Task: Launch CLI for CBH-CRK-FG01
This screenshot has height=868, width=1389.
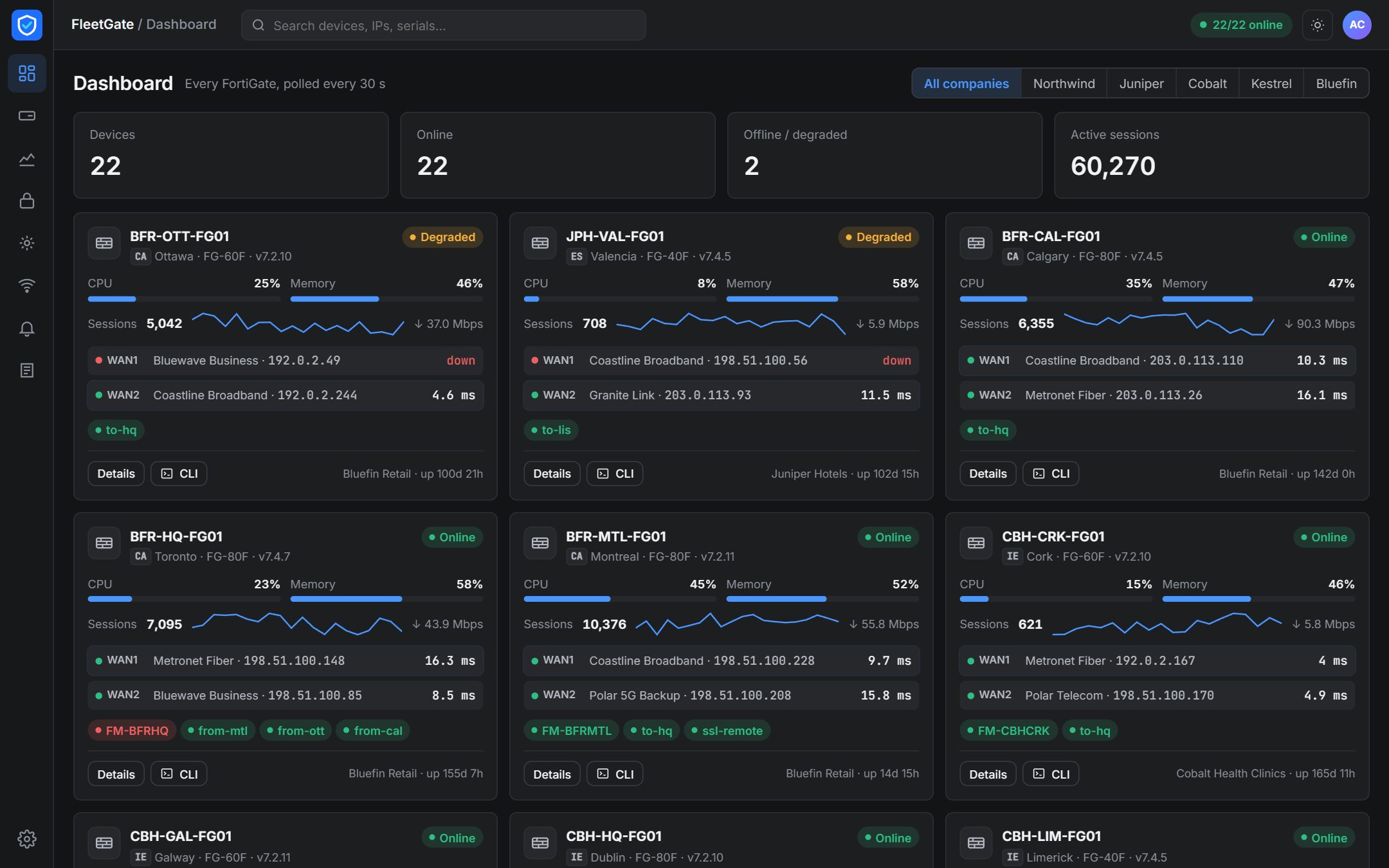Action: (1051, 774)
